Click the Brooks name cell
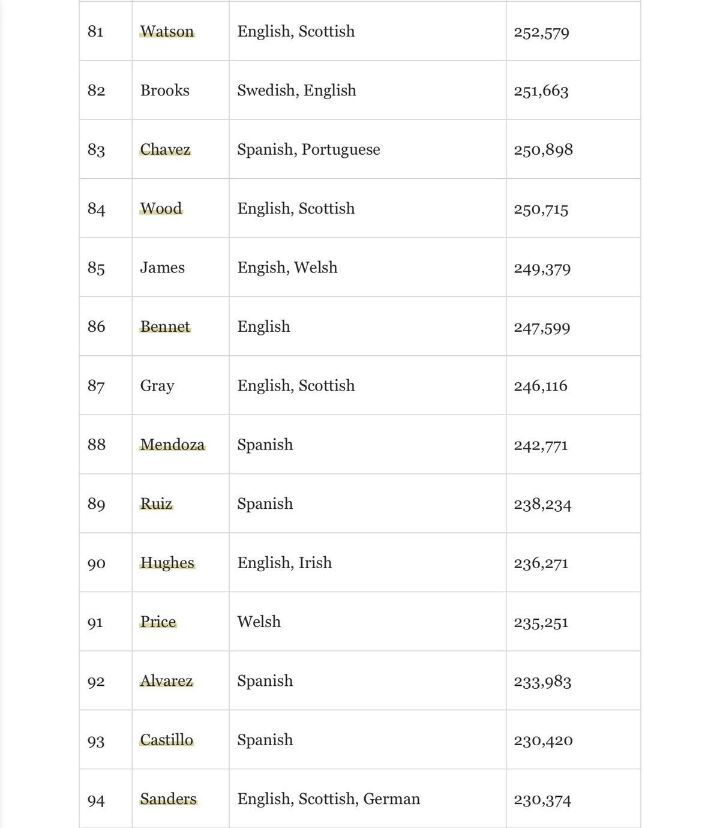Image resolution: width=720 pixels, height=828 pixels. (165, 90)
